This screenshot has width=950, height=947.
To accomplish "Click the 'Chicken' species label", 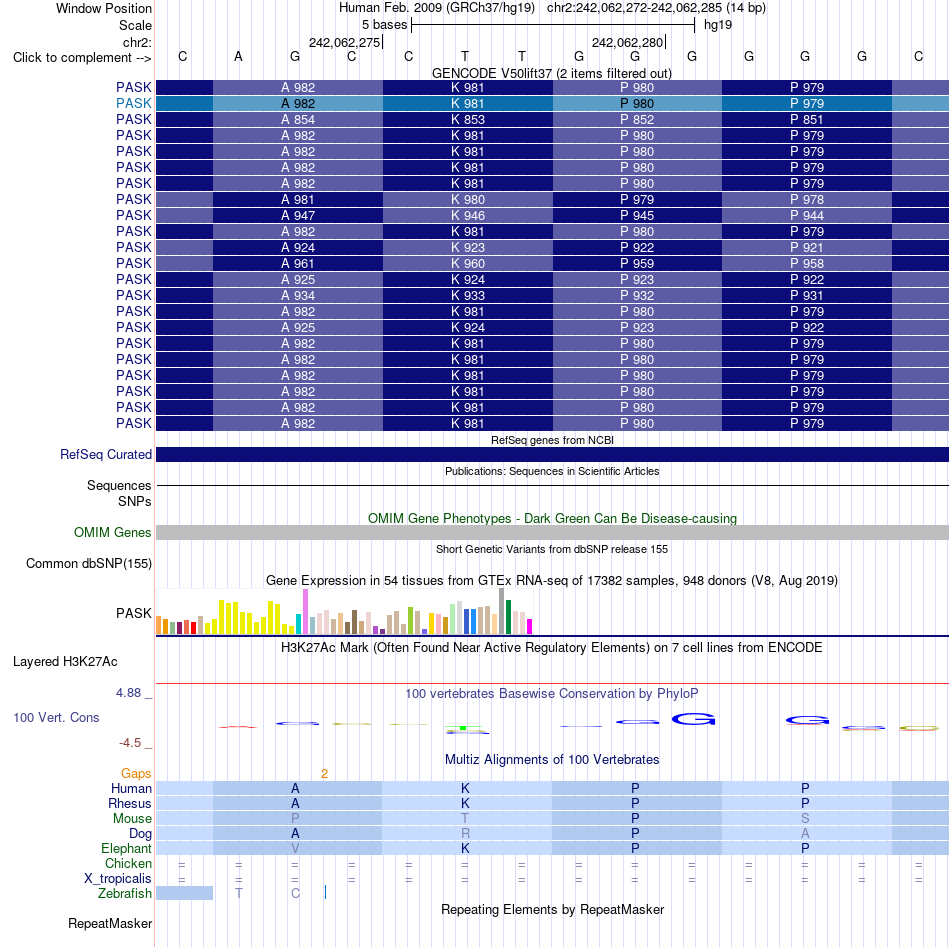I will [x=128, y=863].
